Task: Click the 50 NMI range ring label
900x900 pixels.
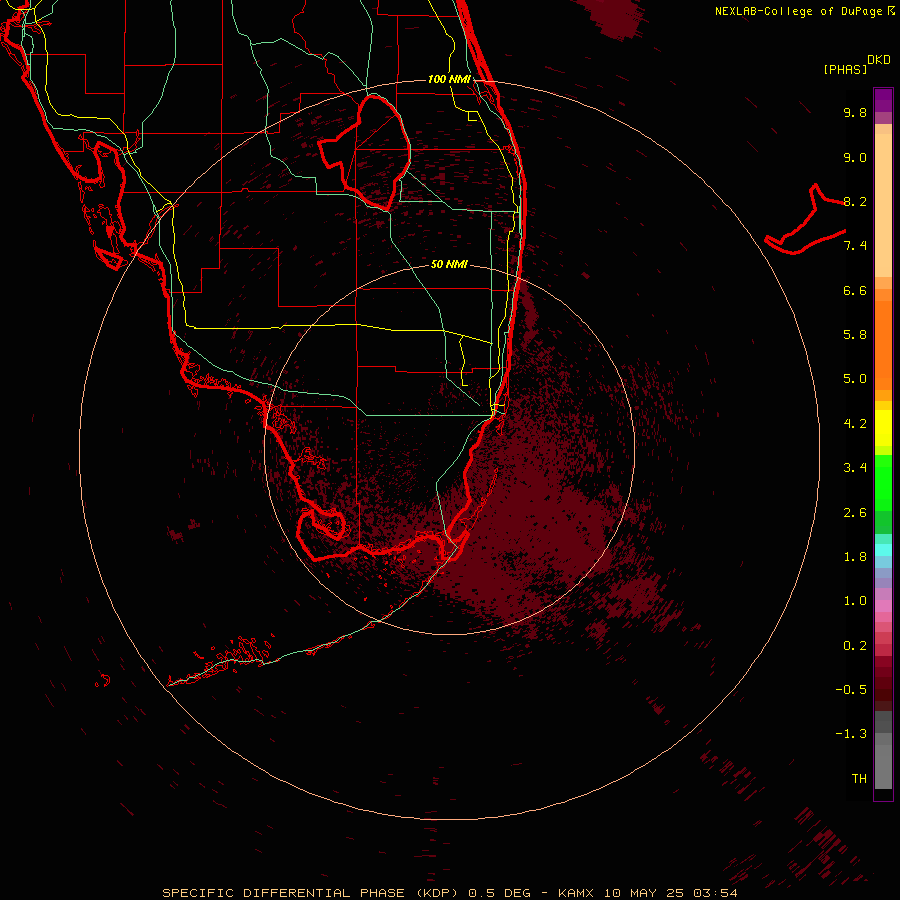Action: click(x=449, y=264)
